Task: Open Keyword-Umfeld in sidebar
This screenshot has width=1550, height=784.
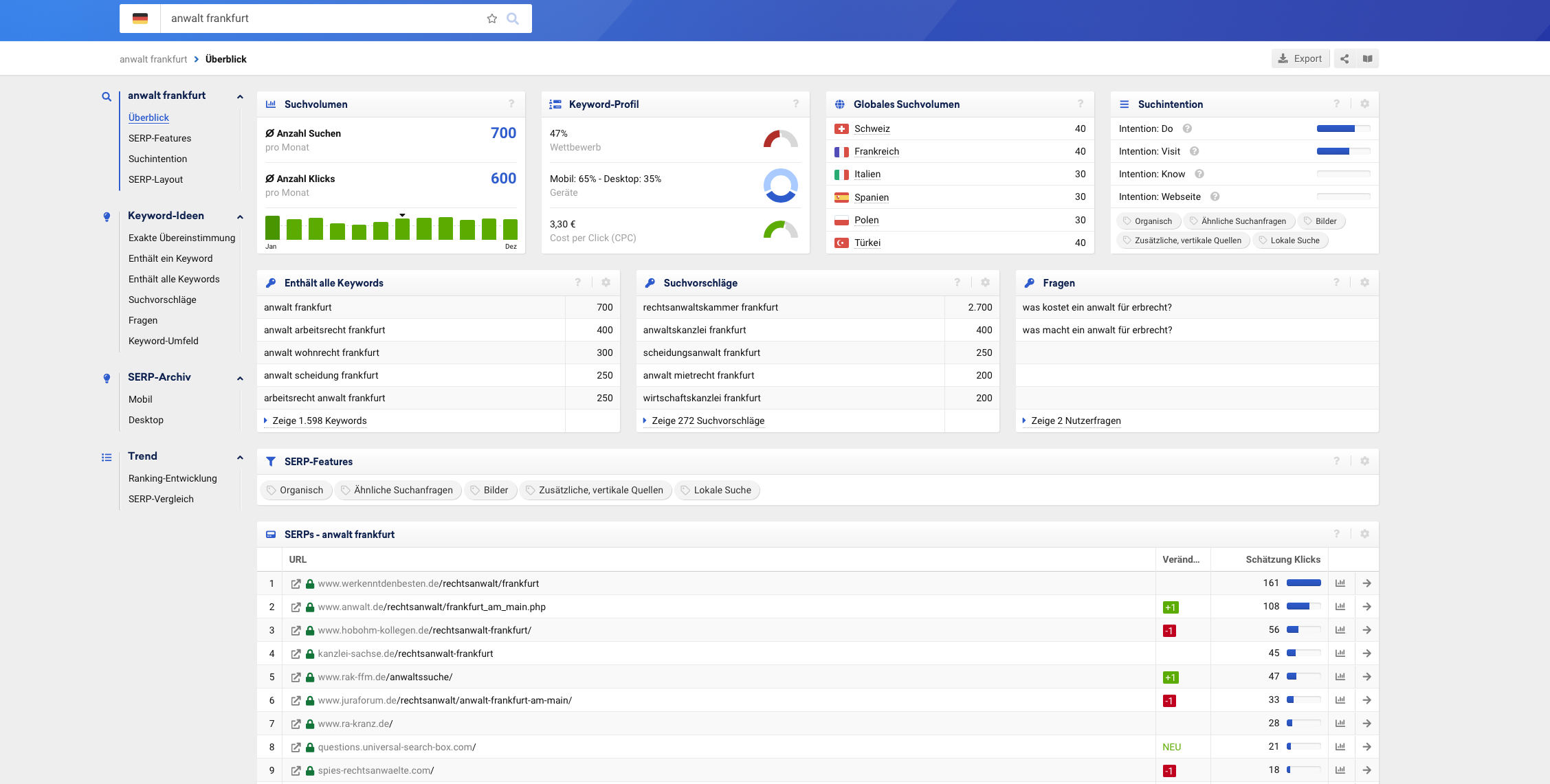Action: pyautogui.click(x=163, y=341)
